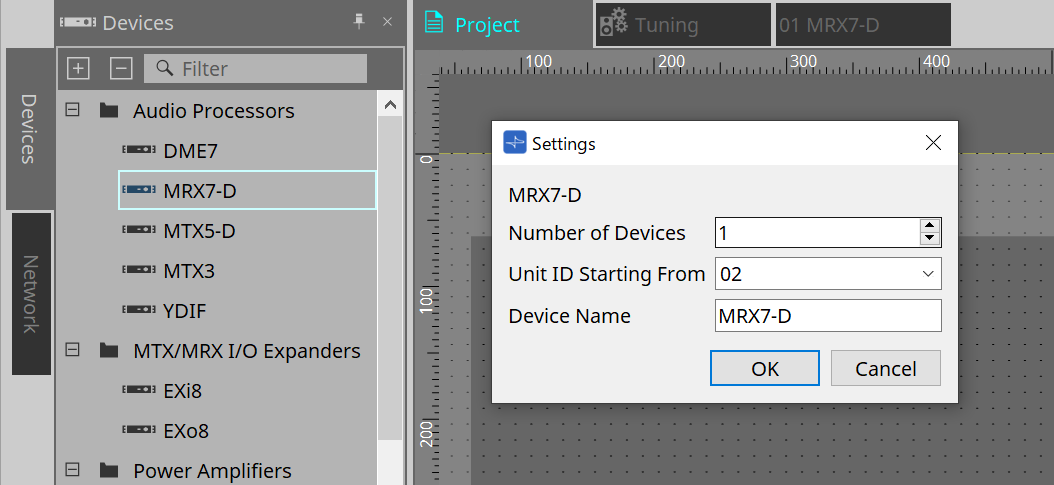Click the Audio Processors folder icon
Image resolution: width=1054 pixels, height=485 pixels.
[109, 109]
